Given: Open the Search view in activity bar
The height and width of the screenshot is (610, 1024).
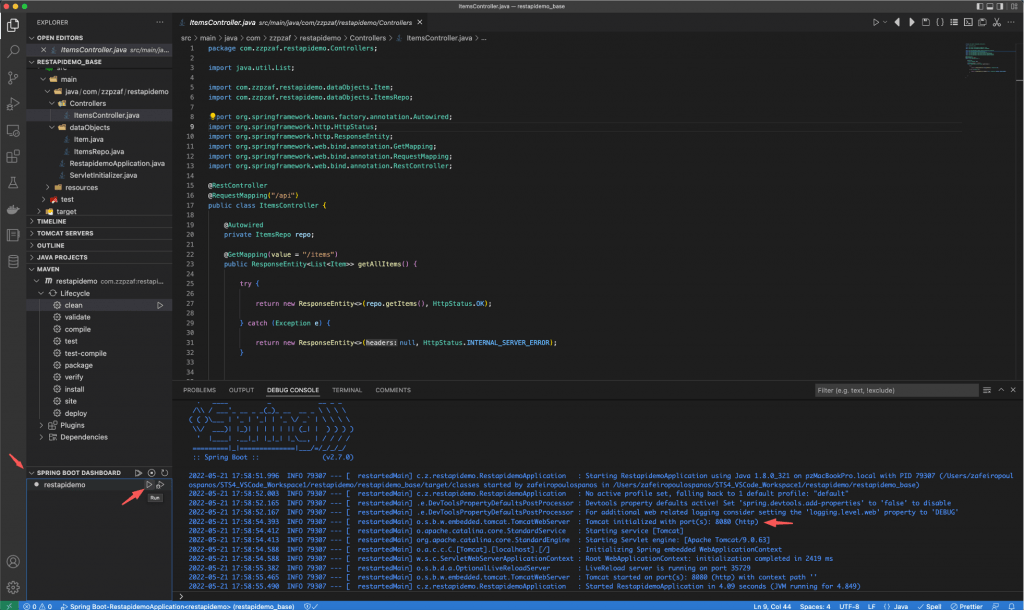Looking at the screenshot, I should point(13,51).
